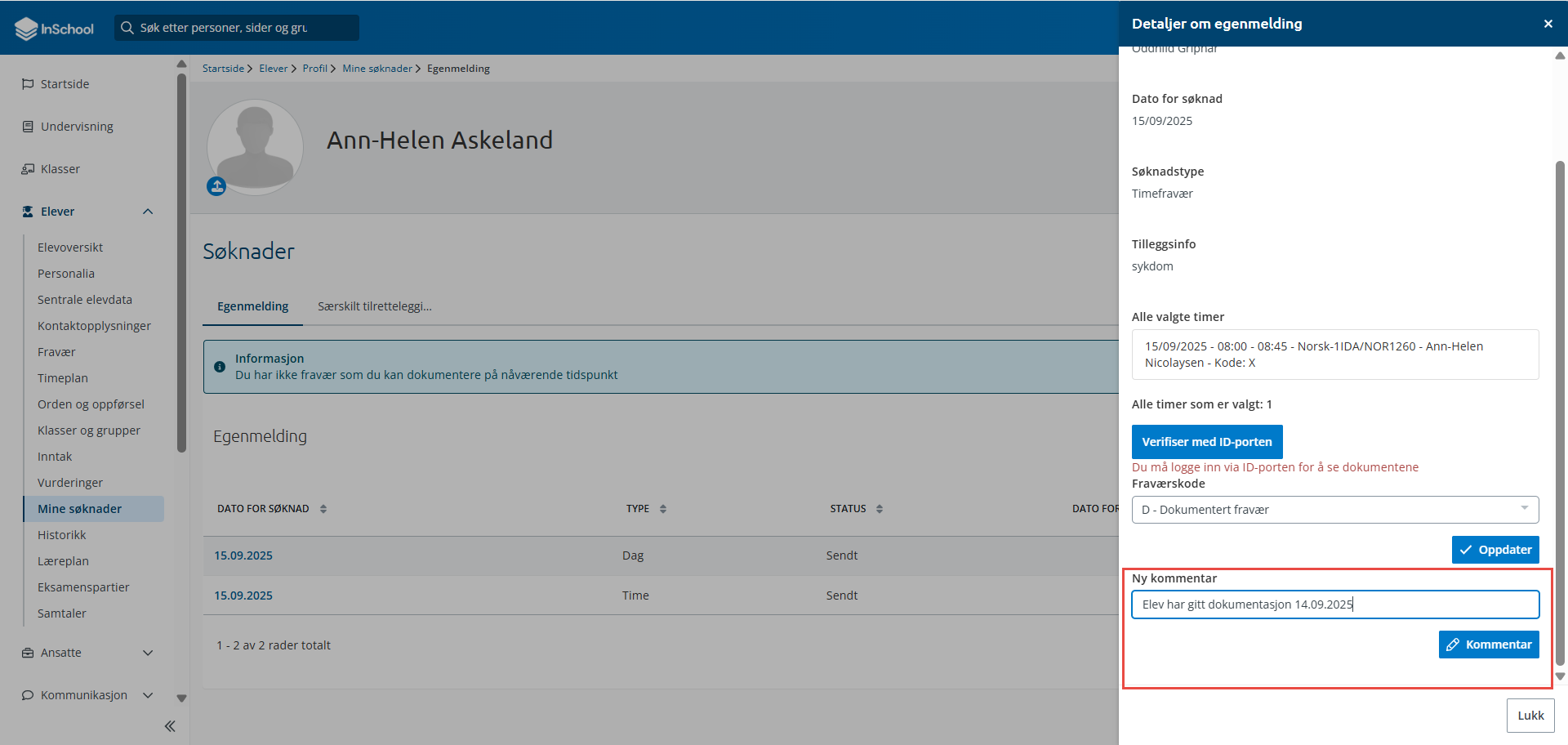Collapse the sidebar with double-chevron icon

(170, 726)
